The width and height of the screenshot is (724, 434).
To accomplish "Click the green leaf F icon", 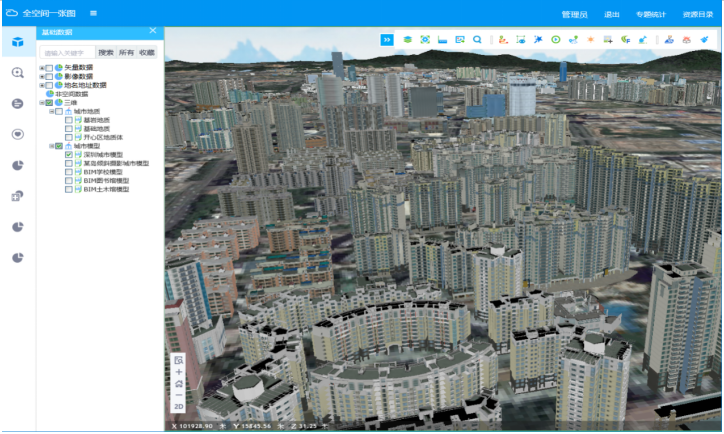I will click(x=625, y=40).
